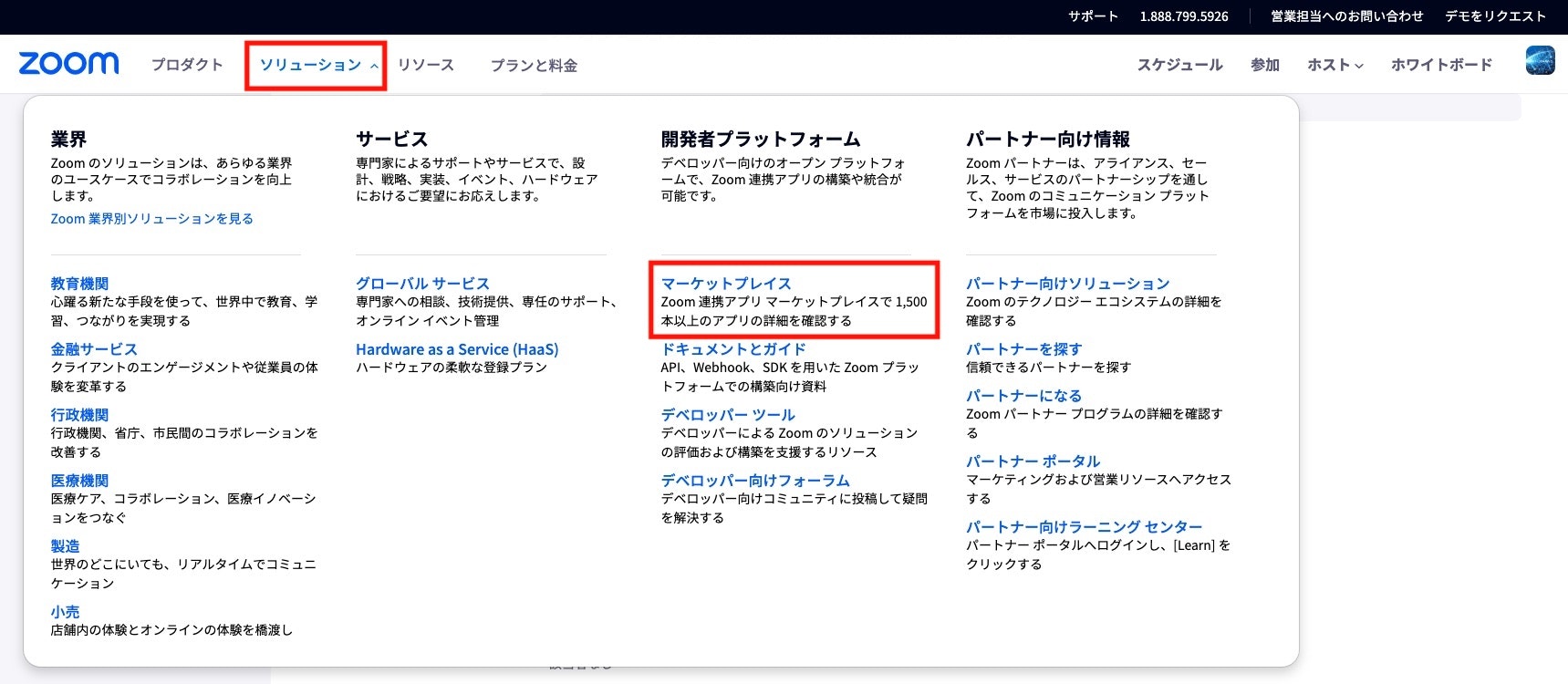Open Hardware as a Service (HaaS)

click(x=457, y=349)
